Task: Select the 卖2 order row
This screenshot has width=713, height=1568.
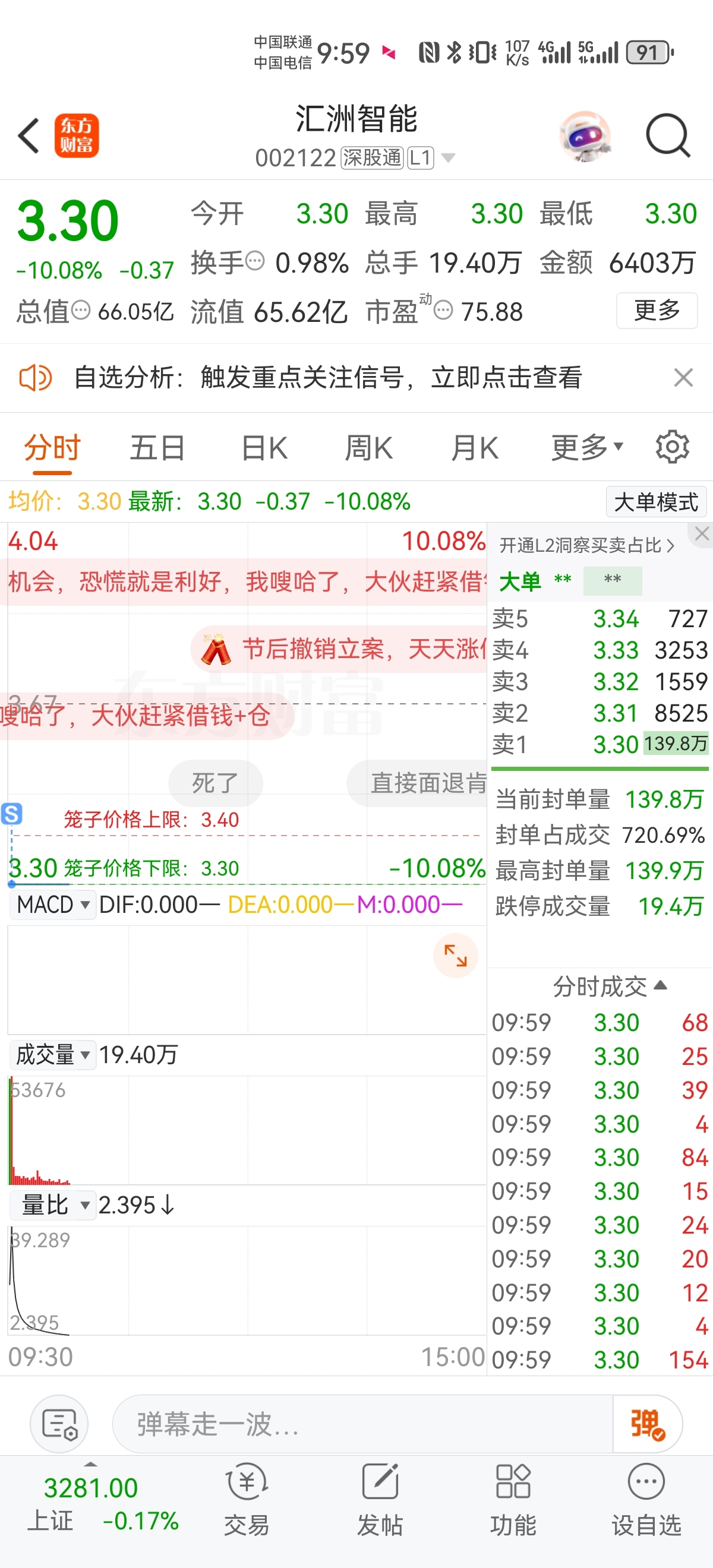Action: [x=600, y=713]
